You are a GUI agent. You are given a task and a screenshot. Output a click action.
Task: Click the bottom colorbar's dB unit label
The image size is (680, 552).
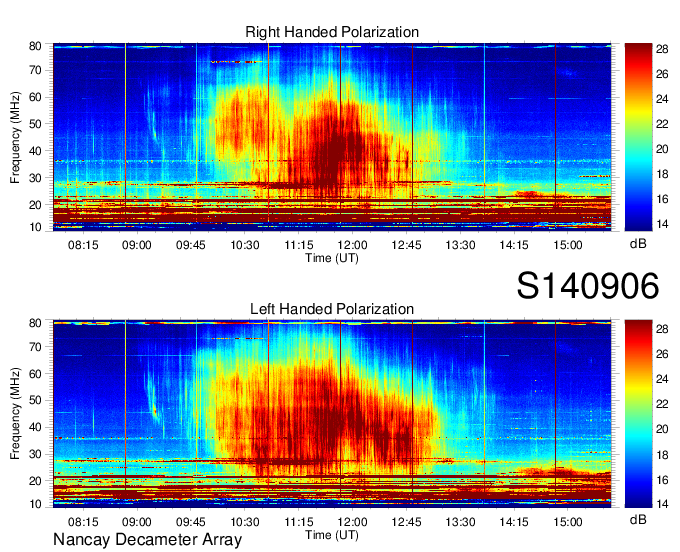[638, 519]
